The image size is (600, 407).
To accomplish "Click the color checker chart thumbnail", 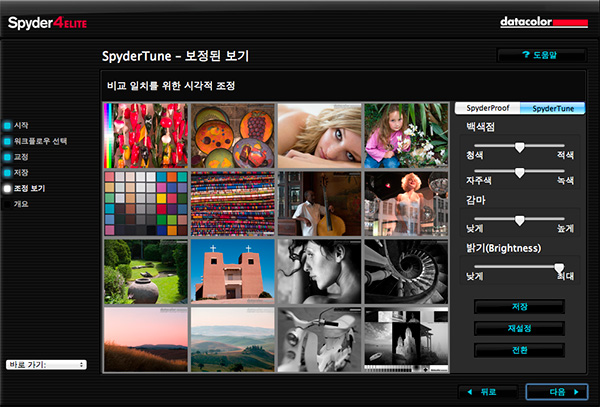I will (146, 203).
